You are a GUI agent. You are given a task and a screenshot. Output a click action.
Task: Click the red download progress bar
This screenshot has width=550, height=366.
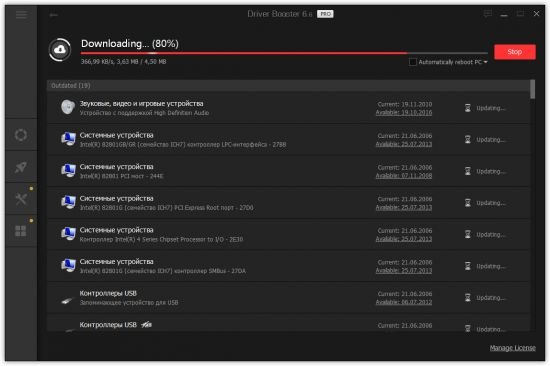coord(284,53)
